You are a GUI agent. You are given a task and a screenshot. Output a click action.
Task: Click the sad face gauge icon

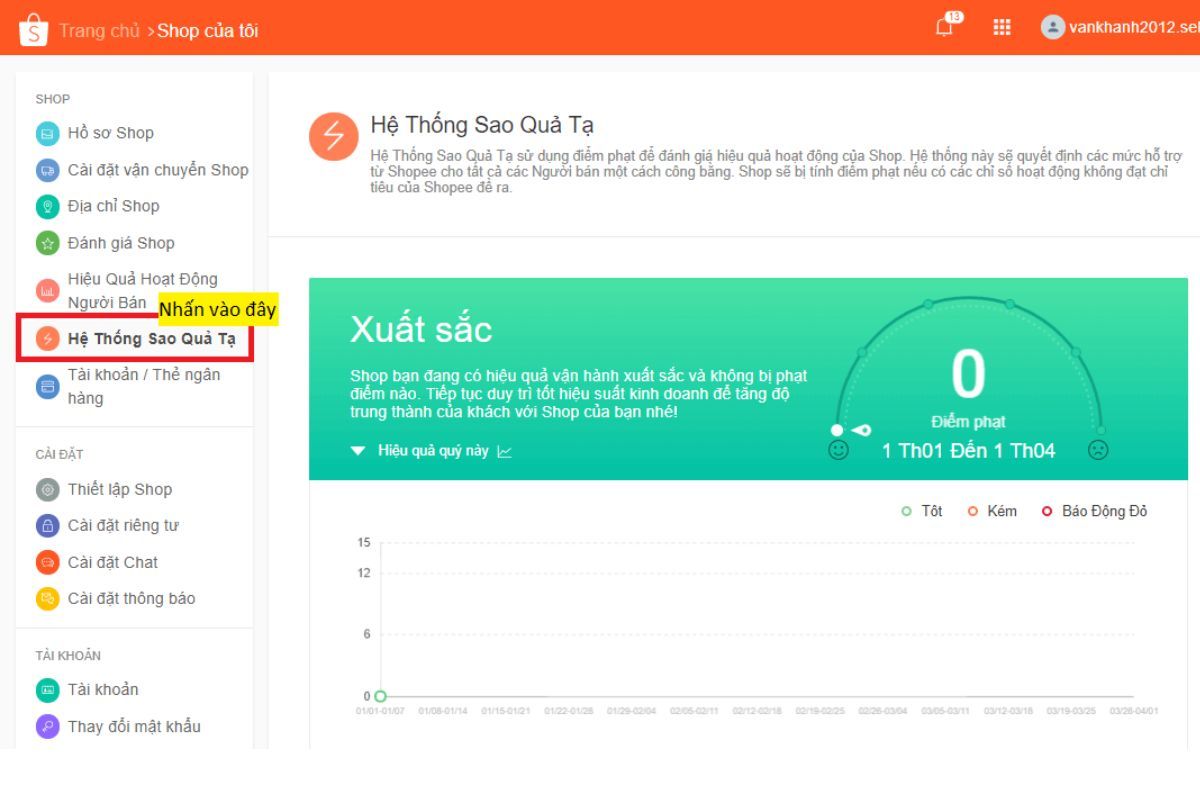[1098, 450]
